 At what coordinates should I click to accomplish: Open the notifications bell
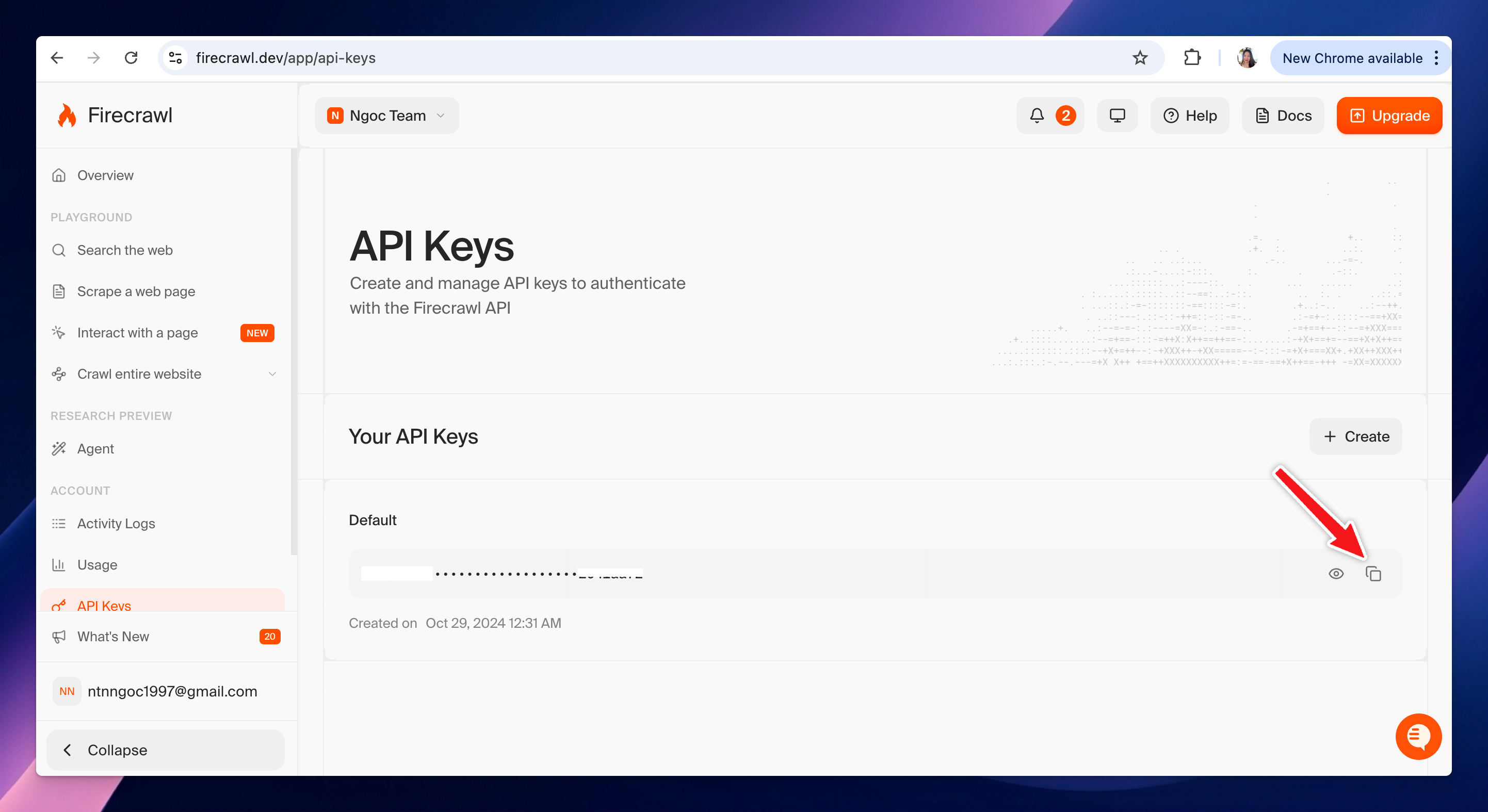click(1037, 116)
